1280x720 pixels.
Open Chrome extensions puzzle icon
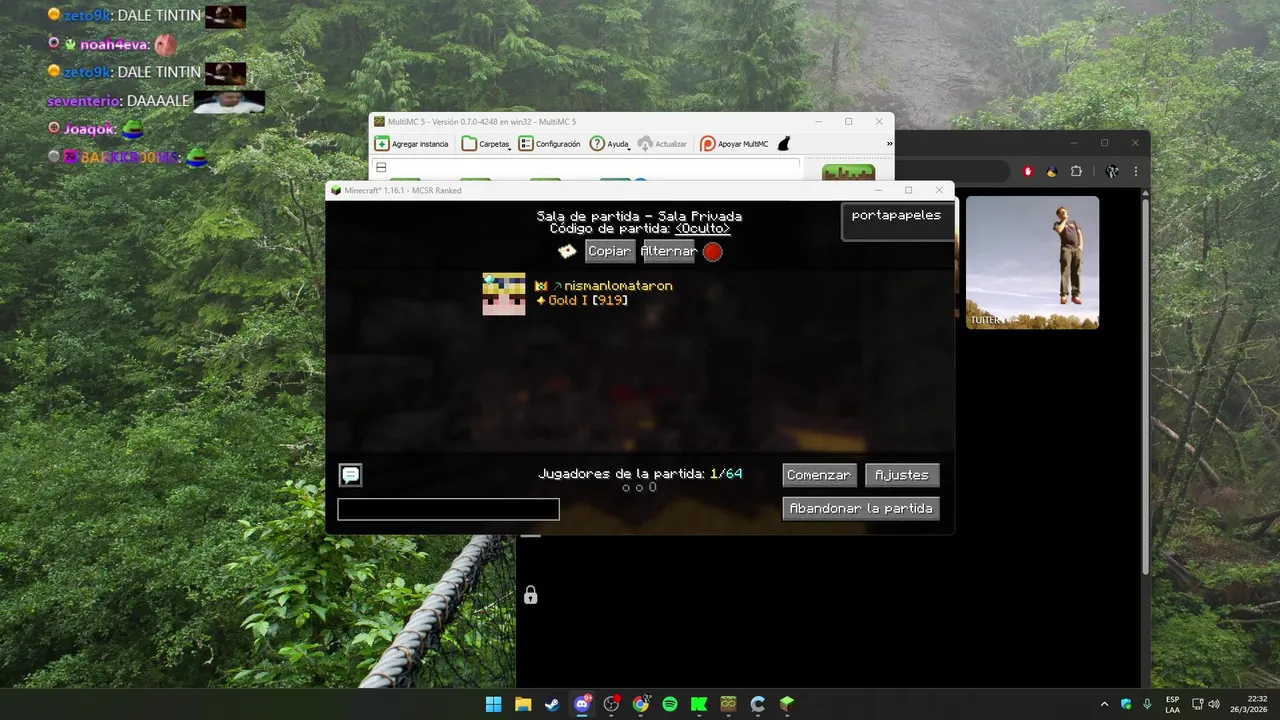tap(1076, 171)
